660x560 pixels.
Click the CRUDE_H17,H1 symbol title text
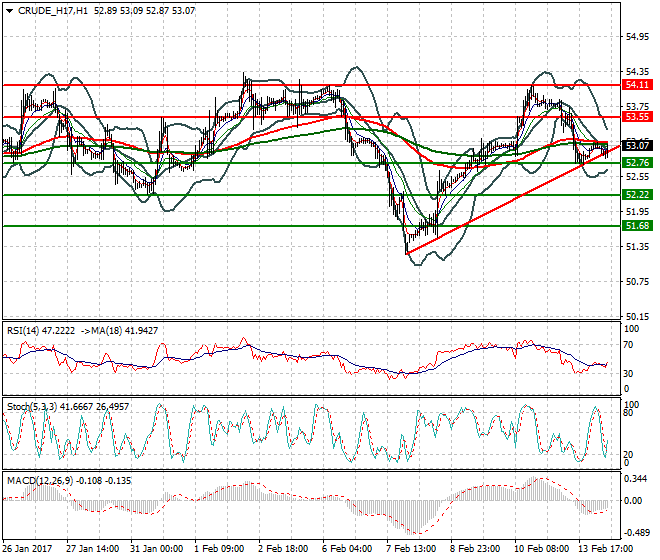[53, 11]
